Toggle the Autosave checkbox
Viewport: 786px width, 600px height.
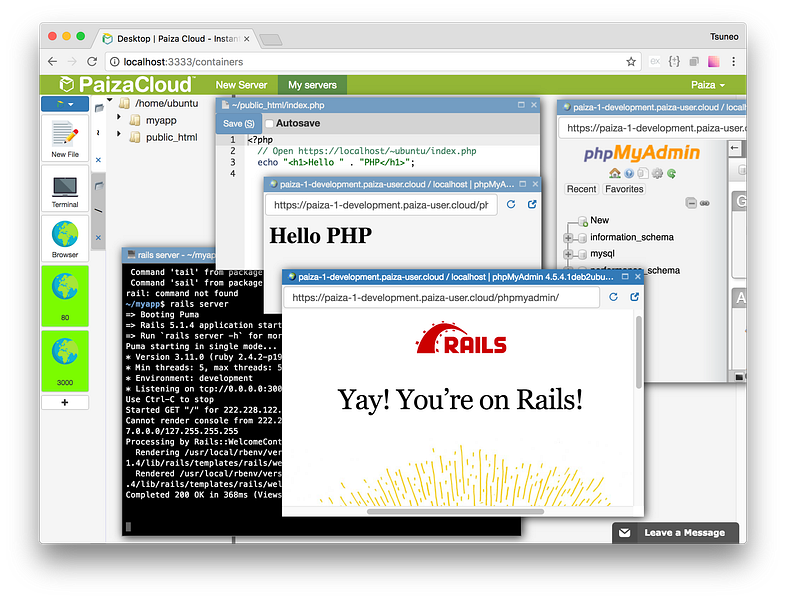pos(269,123)
